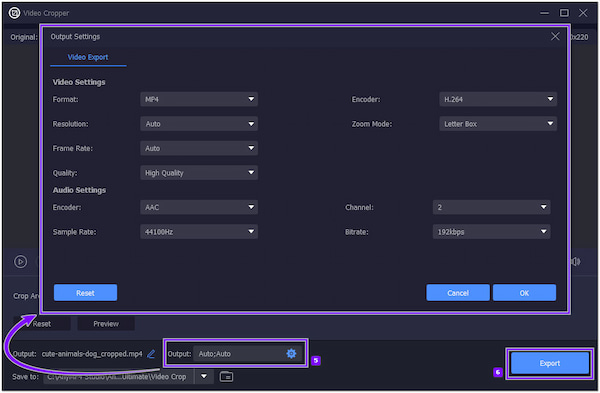Screen dimensions: 600x393
Task: Expand the Channel dropdown showing 2
Action: [491, 207]
